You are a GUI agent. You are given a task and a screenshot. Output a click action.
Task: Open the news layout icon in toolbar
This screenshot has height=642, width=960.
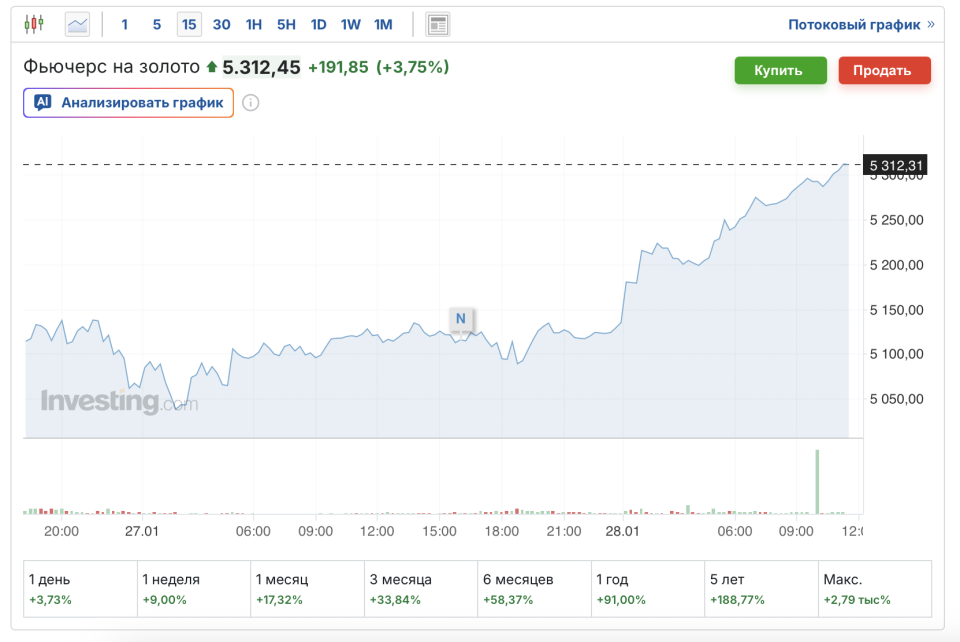pos(437,24)
